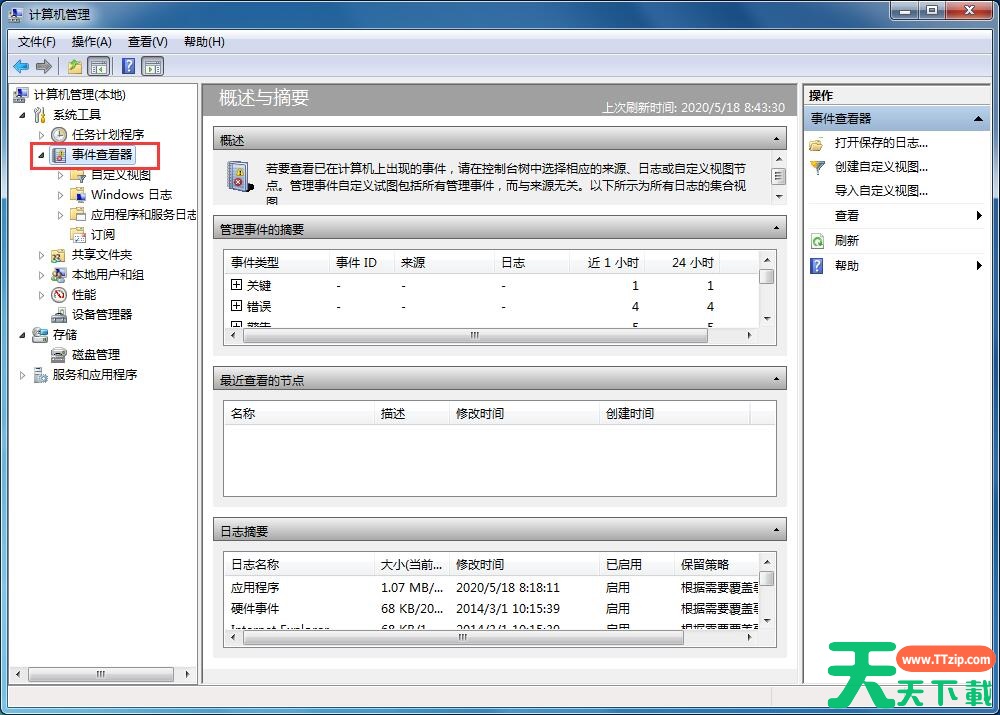
Task: Toggle show/hide action pane toolbar icon
Action: click(x=152, y=66)
